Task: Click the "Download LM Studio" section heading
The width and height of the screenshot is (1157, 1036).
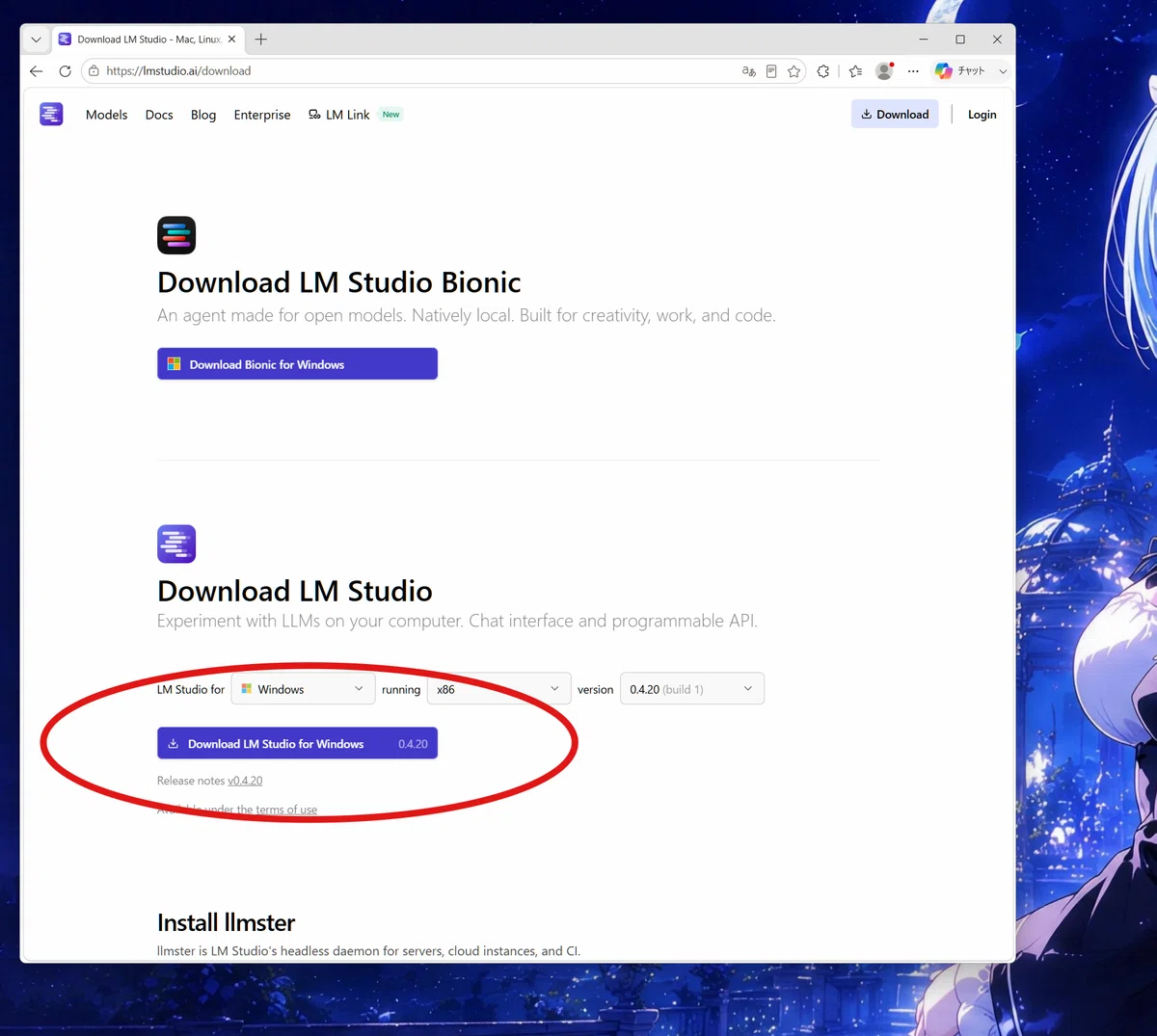Action: pos(295,591)
